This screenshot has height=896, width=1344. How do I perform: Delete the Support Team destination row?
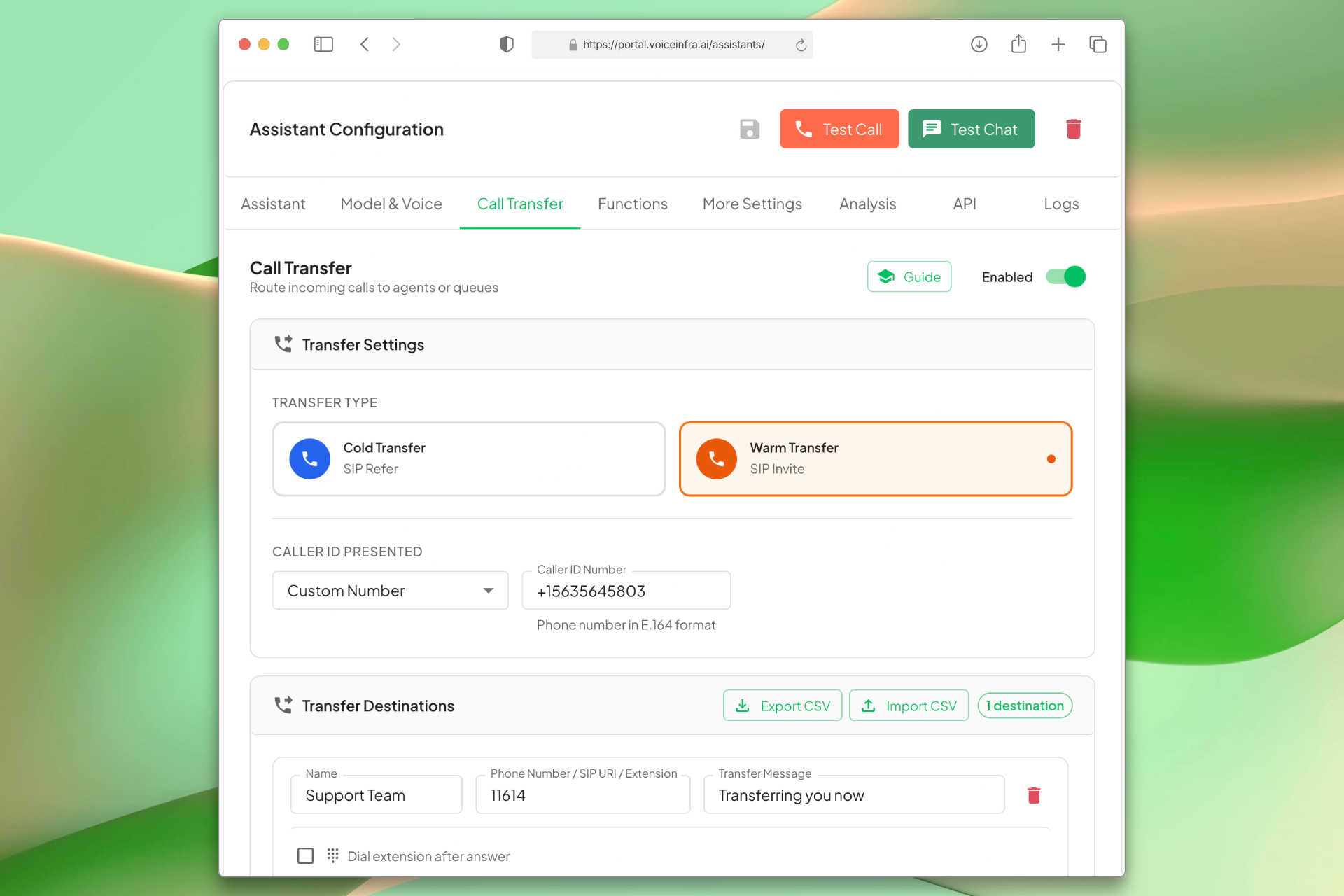(1034, 795)
